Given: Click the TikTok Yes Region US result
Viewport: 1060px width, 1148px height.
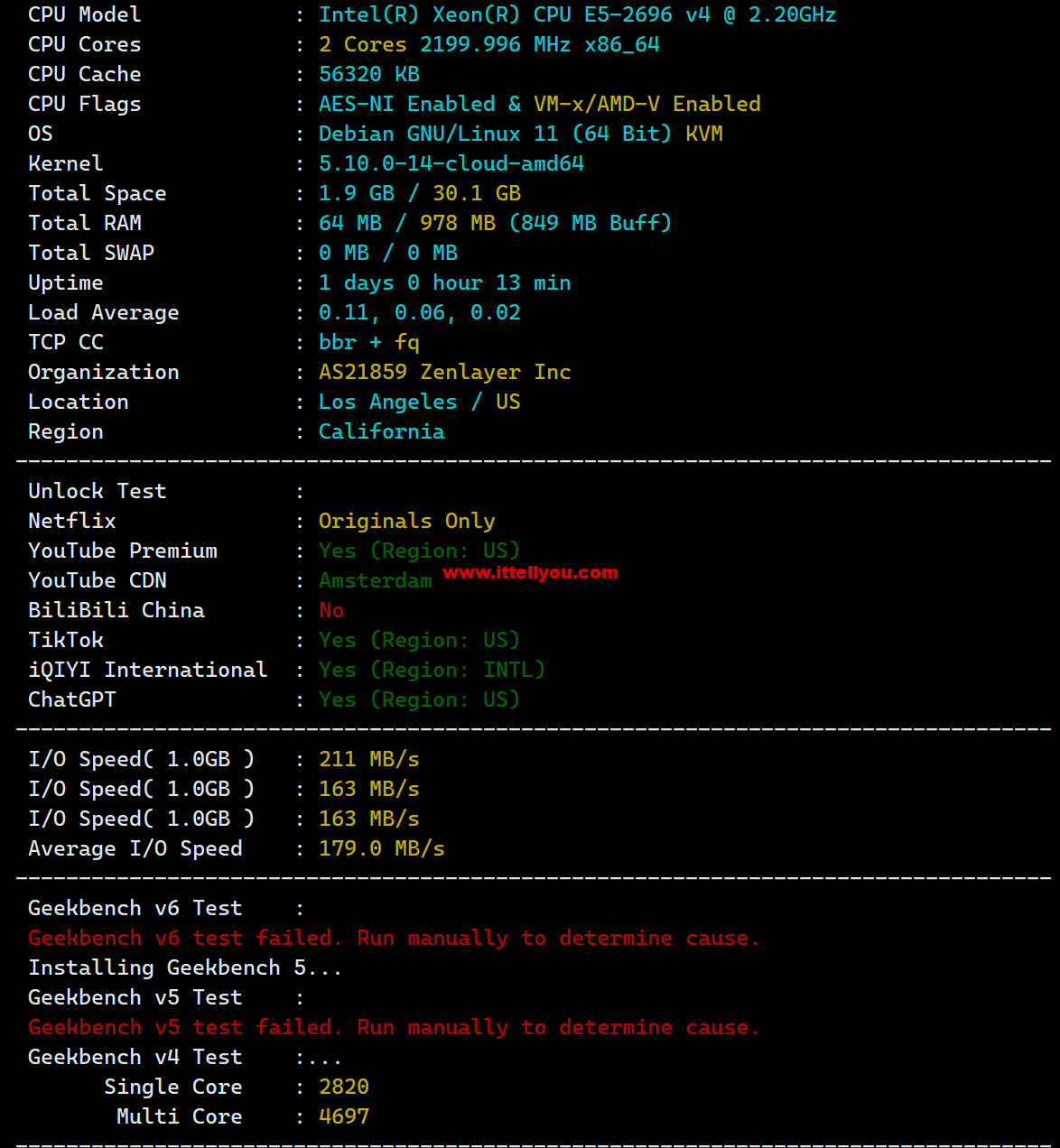Looking at the screenshot, I should [x=419, y=640].
